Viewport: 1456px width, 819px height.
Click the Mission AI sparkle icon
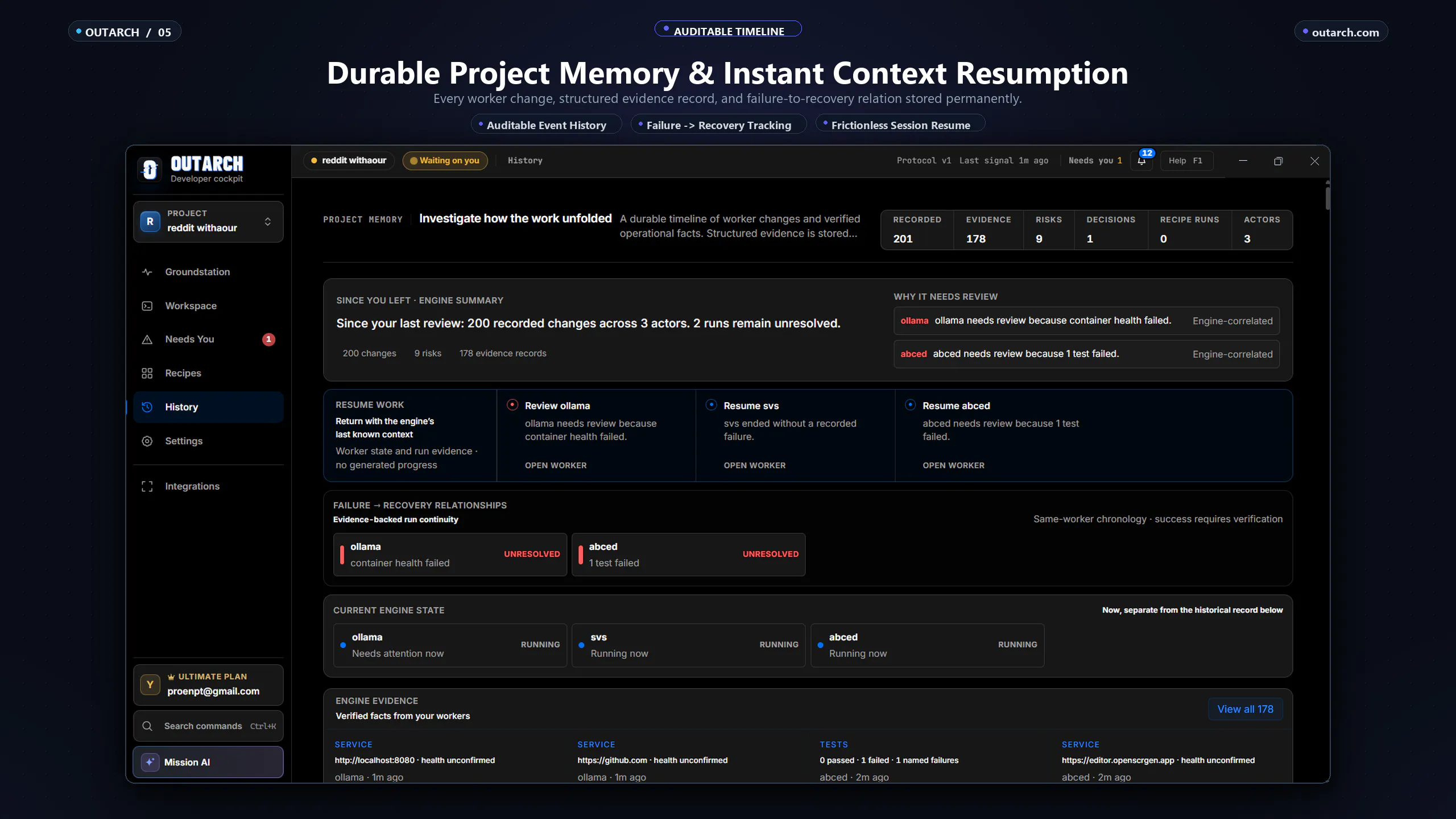(150, 762)
